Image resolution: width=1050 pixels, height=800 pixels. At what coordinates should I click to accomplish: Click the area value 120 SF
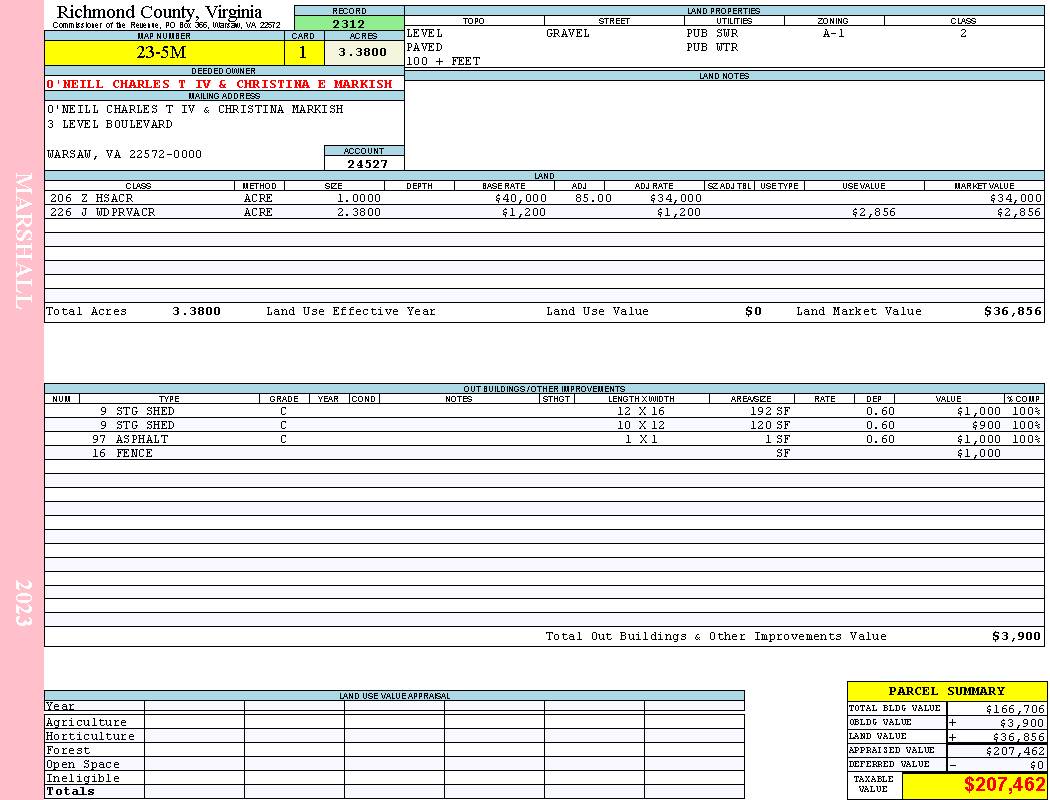pyautogui.click(x=770, y=425)
